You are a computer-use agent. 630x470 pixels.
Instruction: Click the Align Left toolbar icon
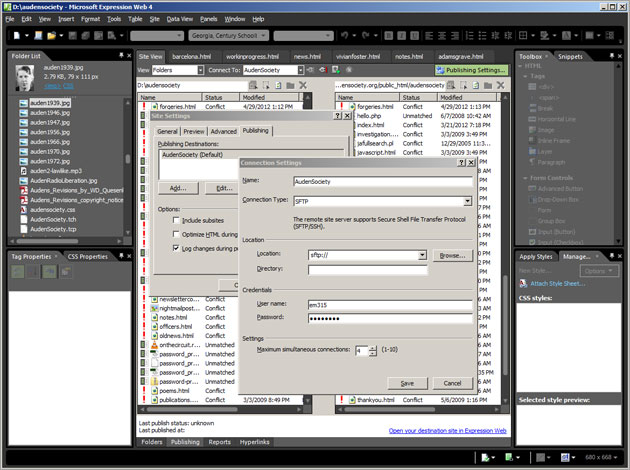tap(429, 36)
